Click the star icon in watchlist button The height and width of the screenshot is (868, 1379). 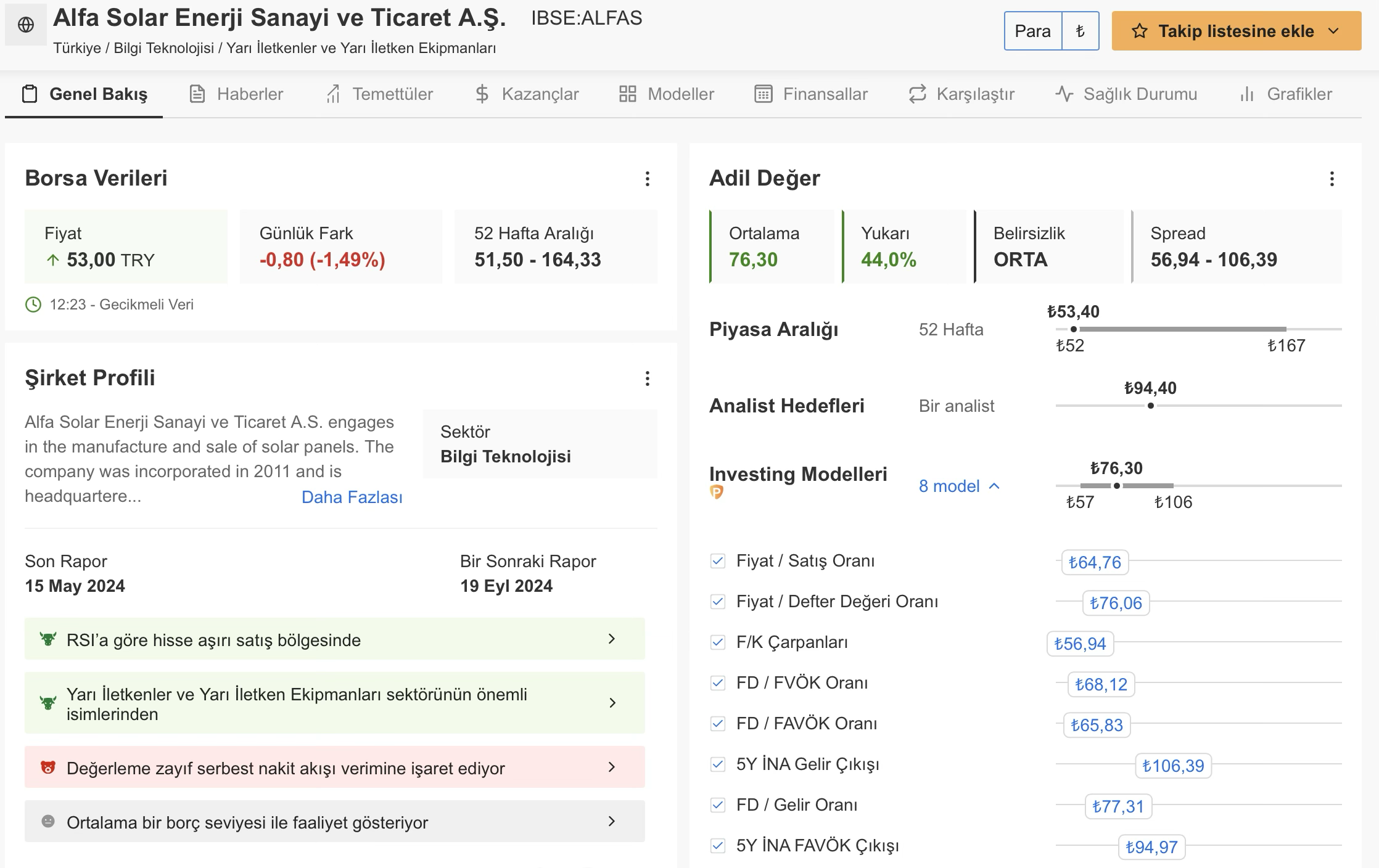pos(1139,31)
